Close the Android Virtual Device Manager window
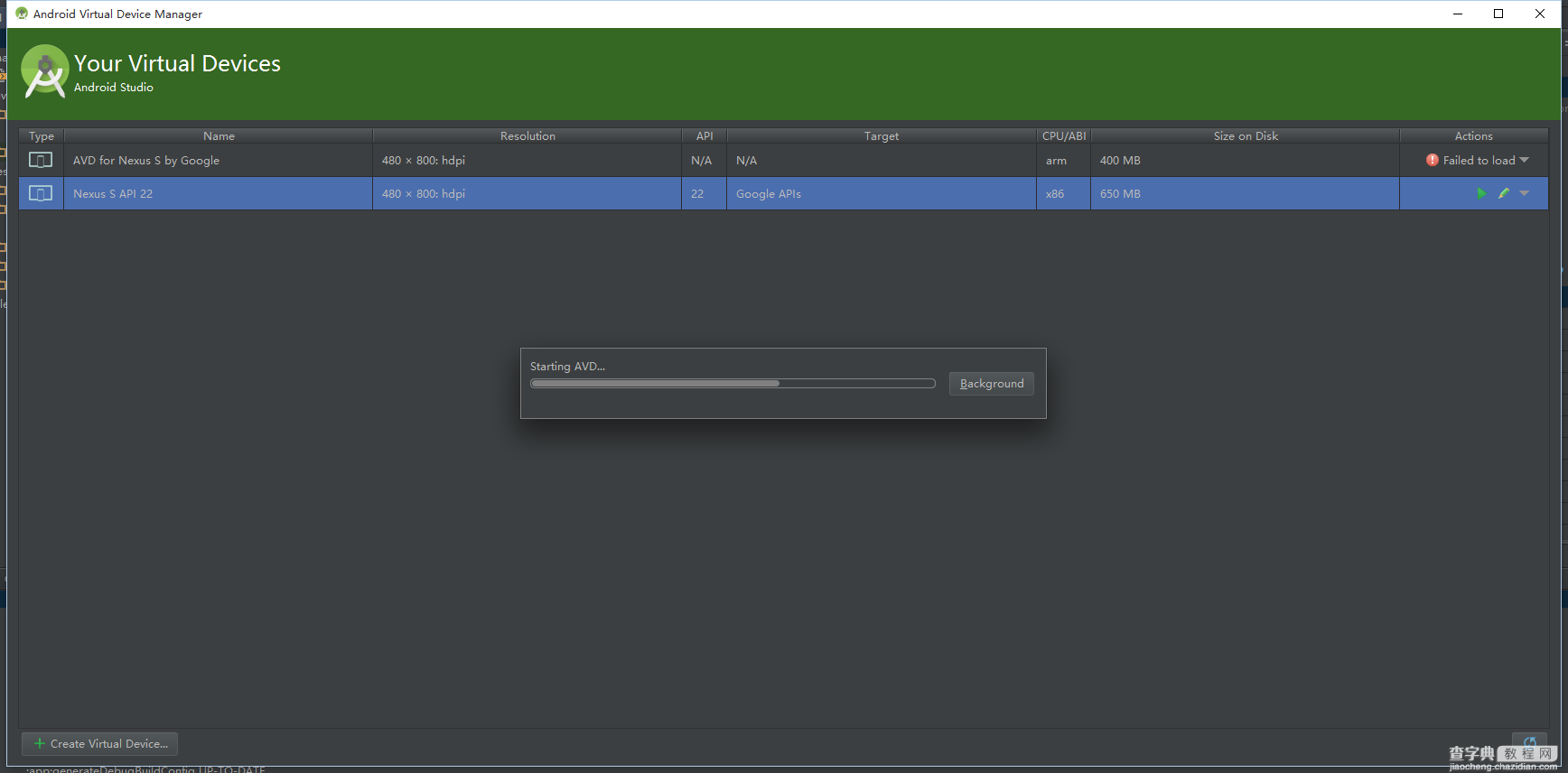 (1540, 14)
